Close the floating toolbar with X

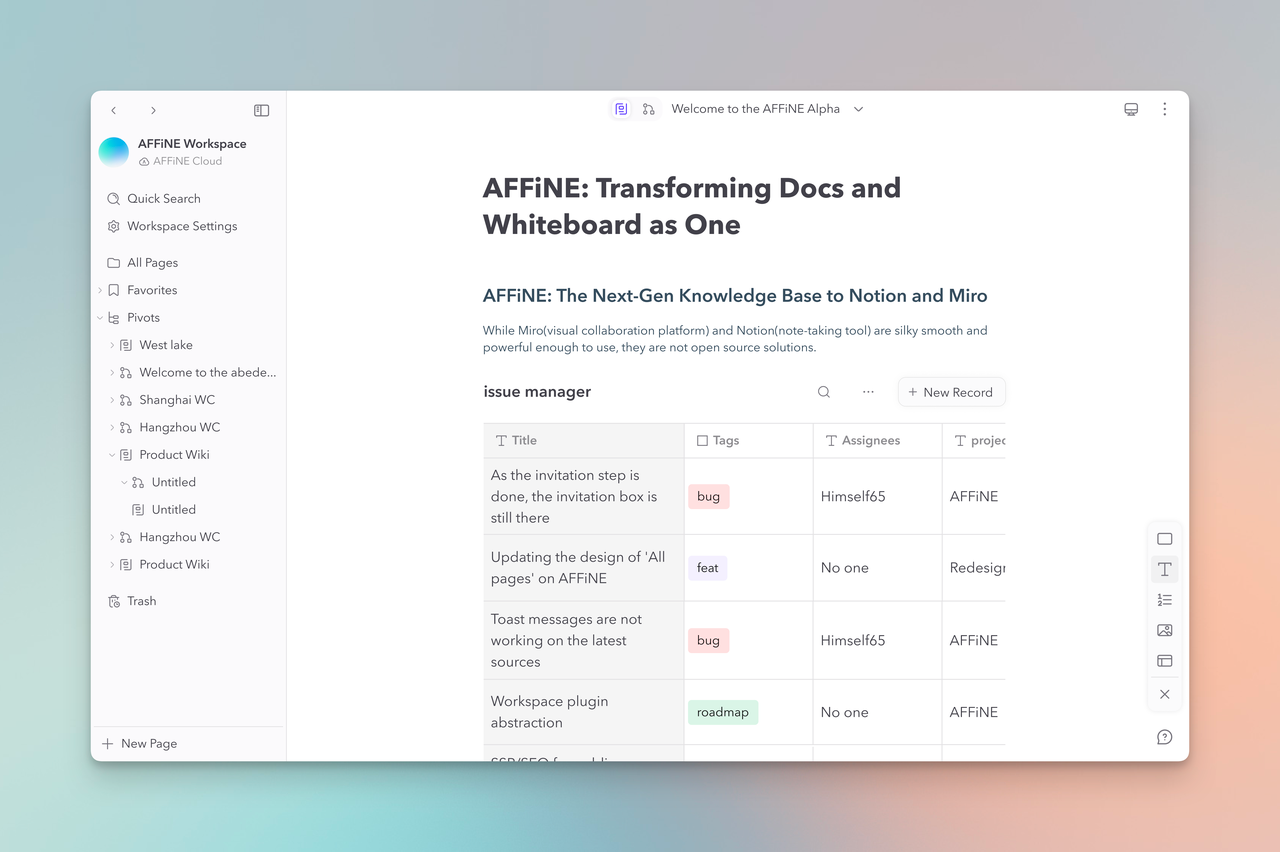point(1164,694)
